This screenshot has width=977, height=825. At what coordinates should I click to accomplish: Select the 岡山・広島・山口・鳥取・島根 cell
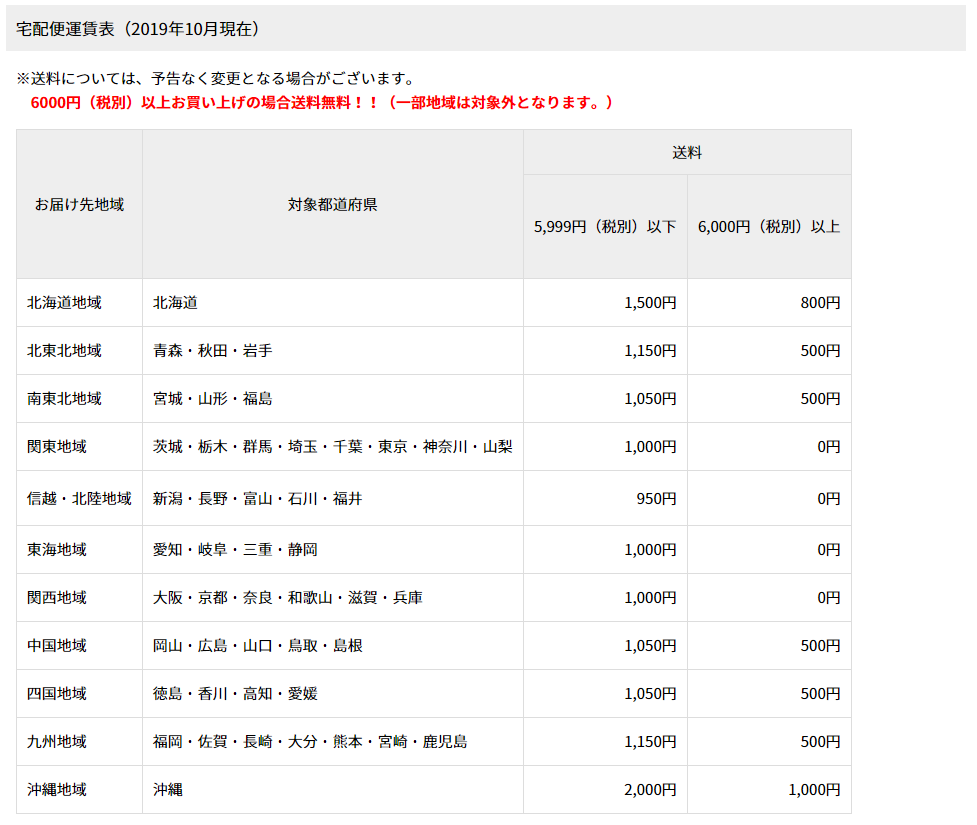coord(257,645)
